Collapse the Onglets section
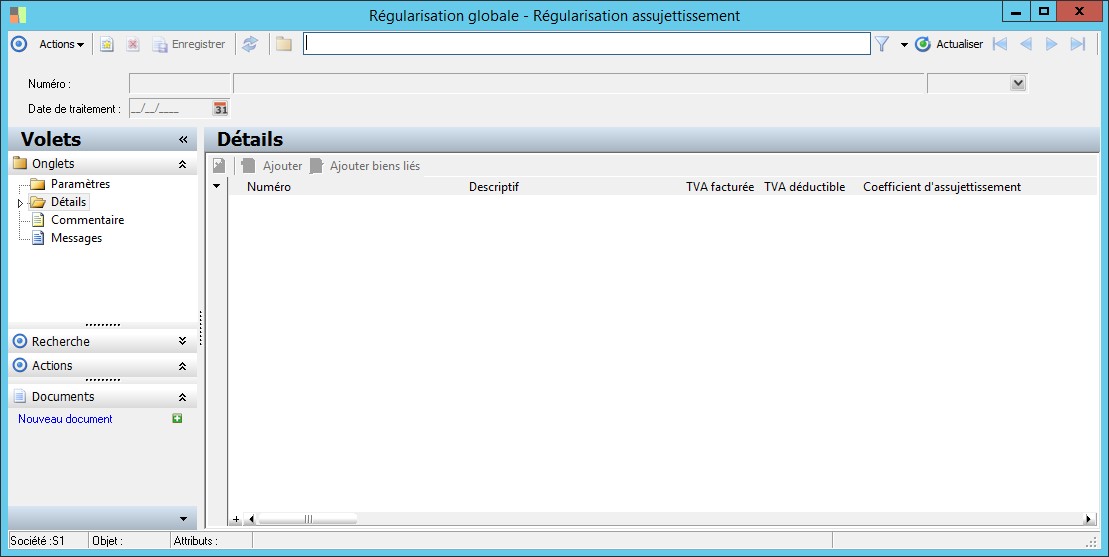The width and height of the screenshot is (1109, 557). pos(182,164)
